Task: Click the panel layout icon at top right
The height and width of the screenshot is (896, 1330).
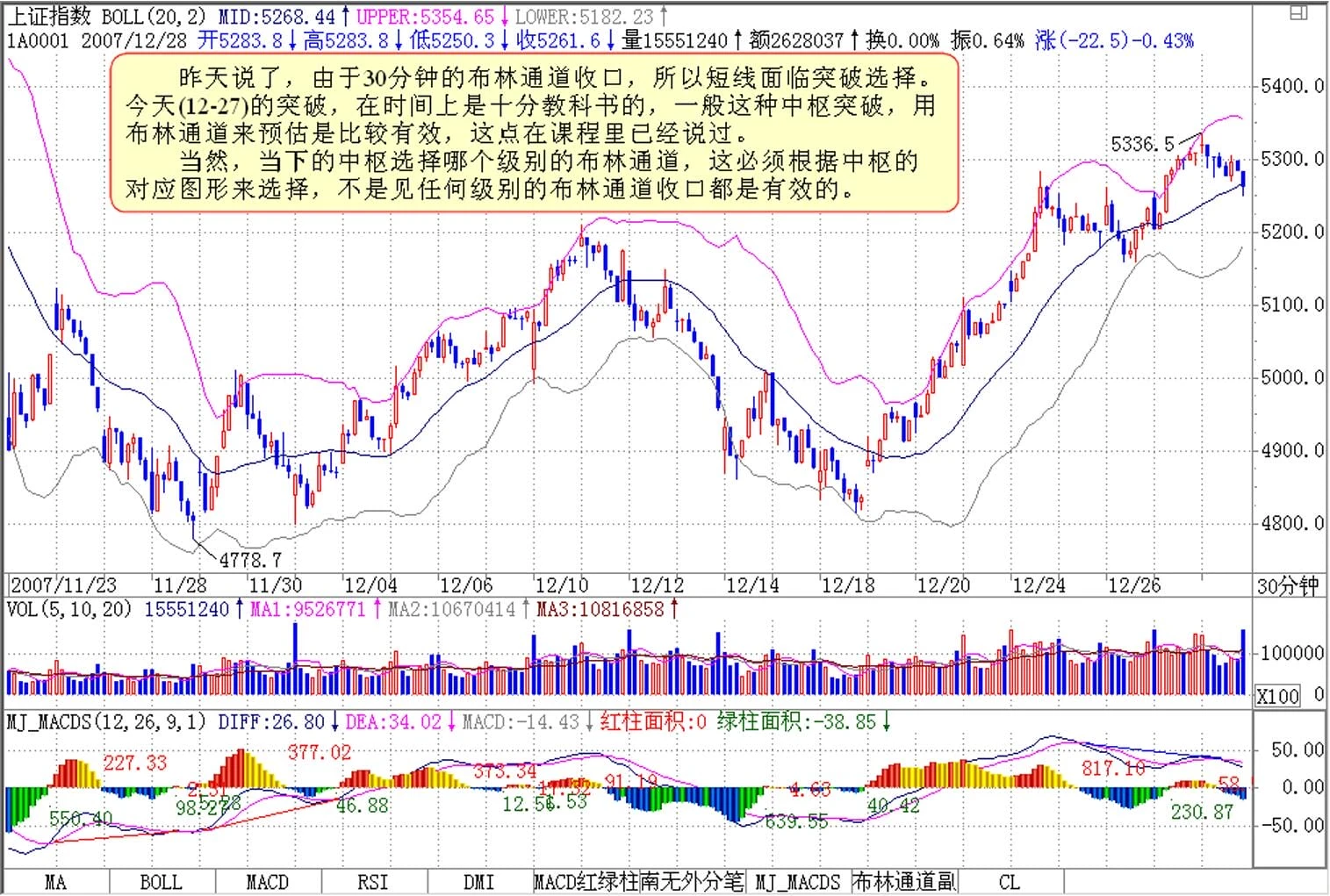Action: click(1298, 13)
